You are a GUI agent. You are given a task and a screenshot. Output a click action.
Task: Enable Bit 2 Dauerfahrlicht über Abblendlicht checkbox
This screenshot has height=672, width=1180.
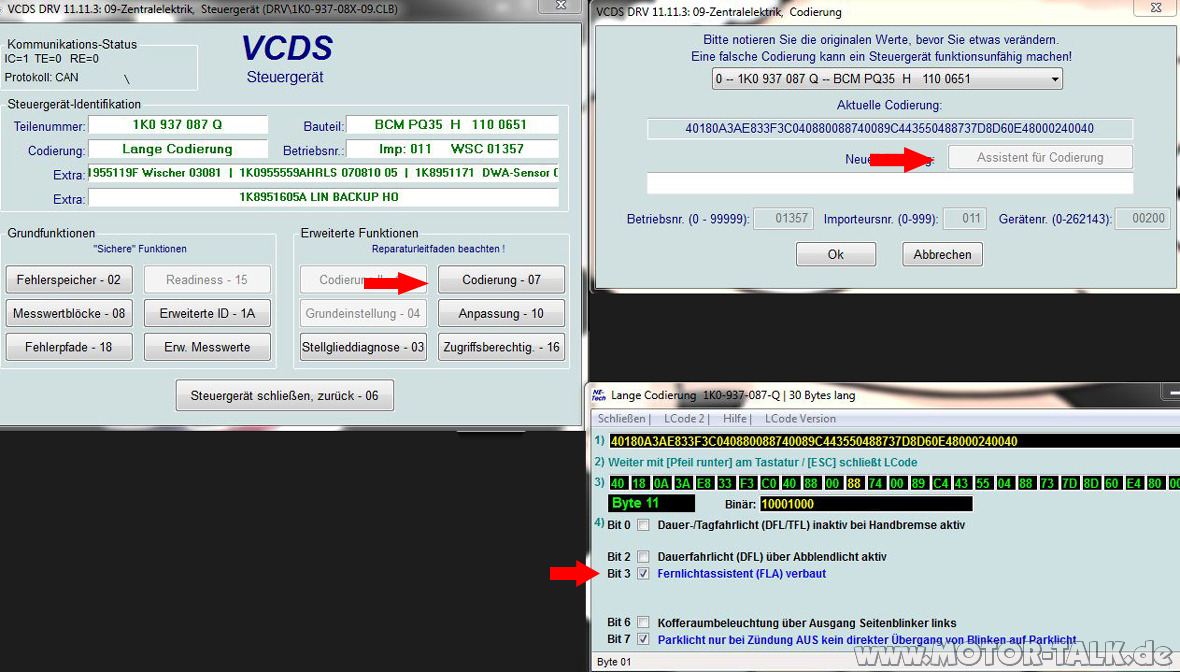click(x=643, y=557)
